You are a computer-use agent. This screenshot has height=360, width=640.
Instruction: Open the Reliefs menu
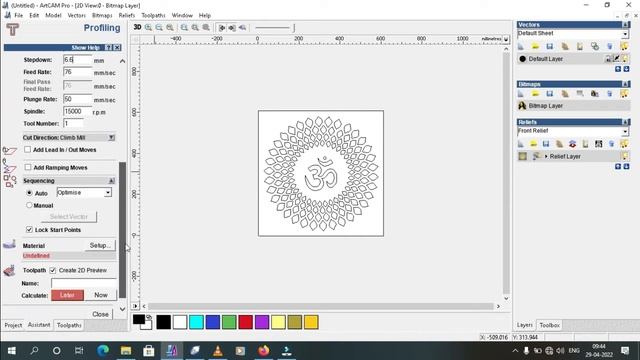[x=127, y=15]
